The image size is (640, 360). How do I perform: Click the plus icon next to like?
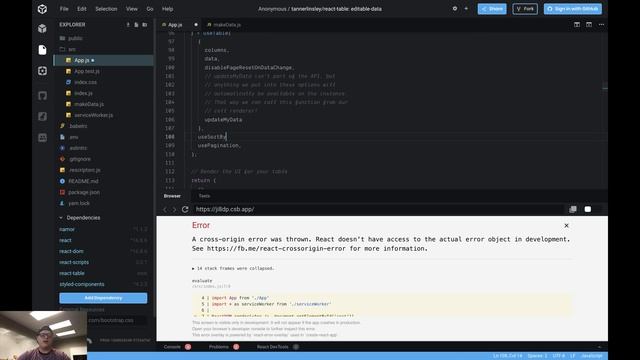tap(466, 9)
